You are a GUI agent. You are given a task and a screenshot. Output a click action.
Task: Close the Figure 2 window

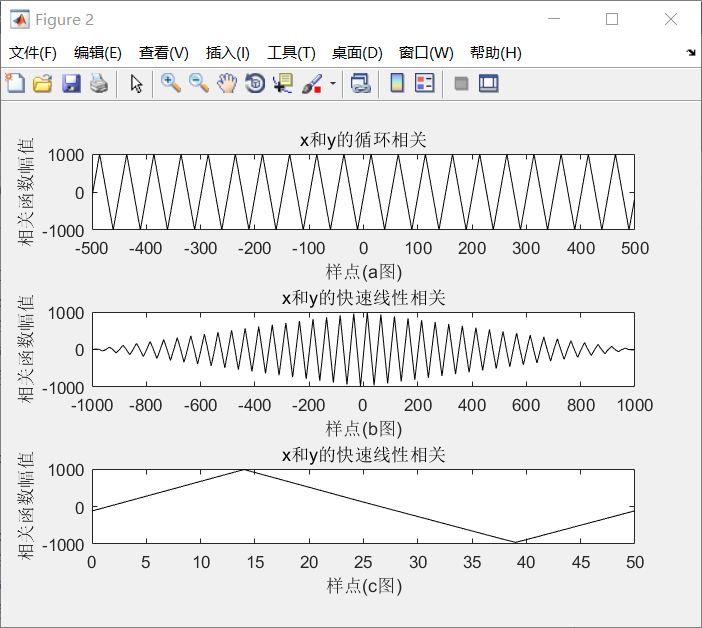pyautogui.click(x=671, y=19)
